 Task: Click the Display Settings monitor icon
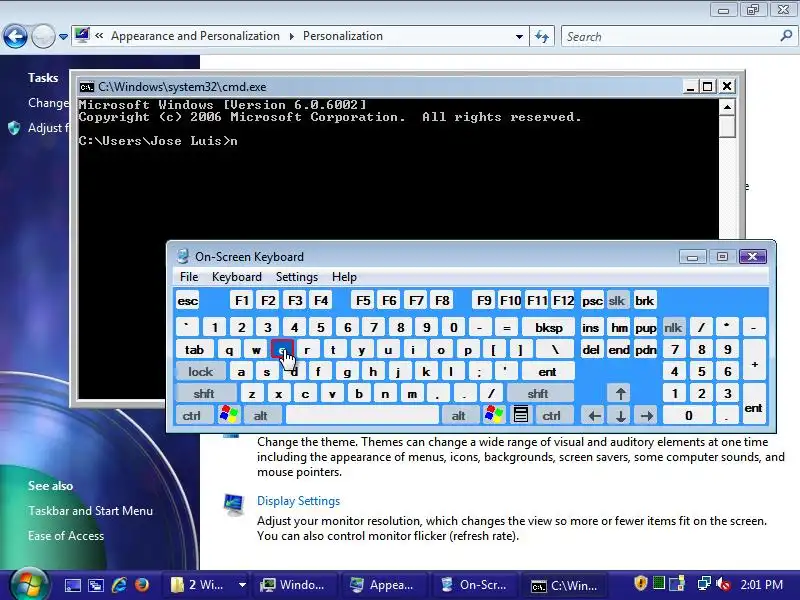coord(234,505)
